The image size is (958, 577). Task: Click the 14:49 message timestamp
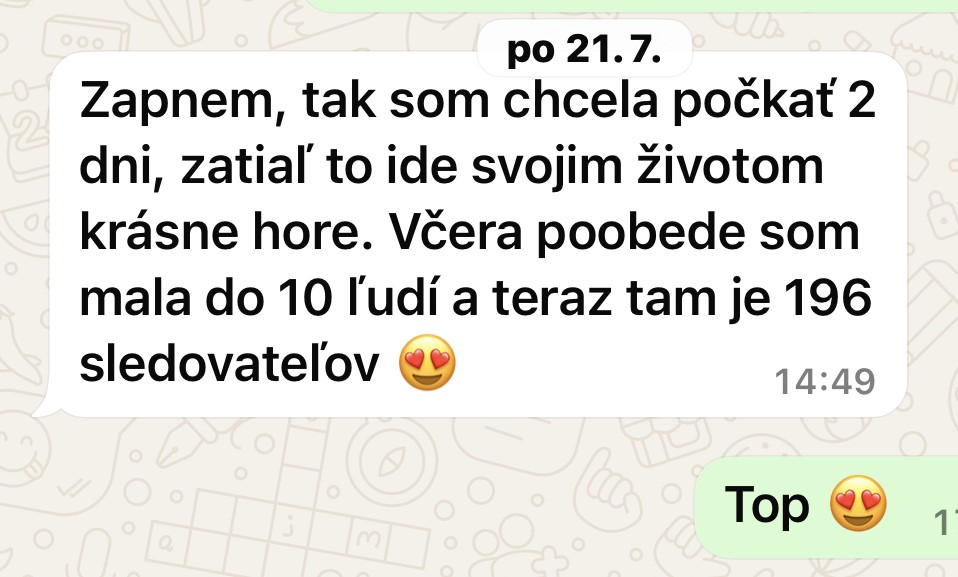pos(824,381)
